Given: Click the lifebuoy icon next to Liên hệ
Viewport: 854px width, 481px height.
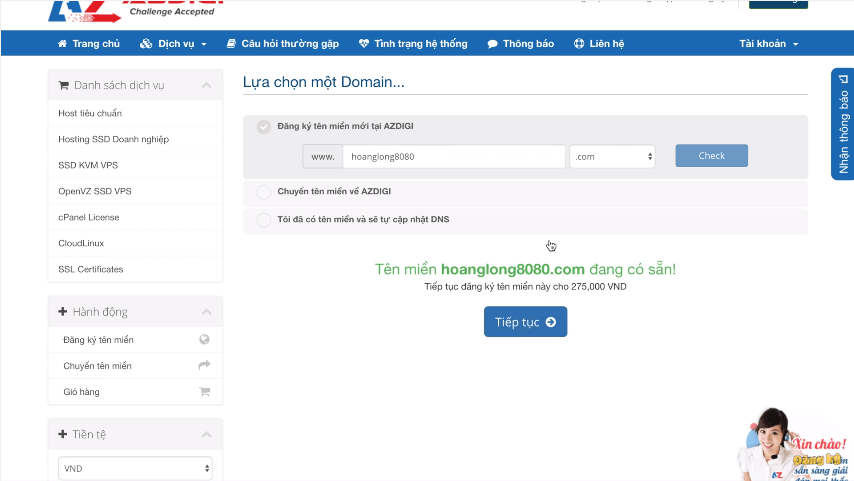Looking at the screenshot, I should point(579,44).
